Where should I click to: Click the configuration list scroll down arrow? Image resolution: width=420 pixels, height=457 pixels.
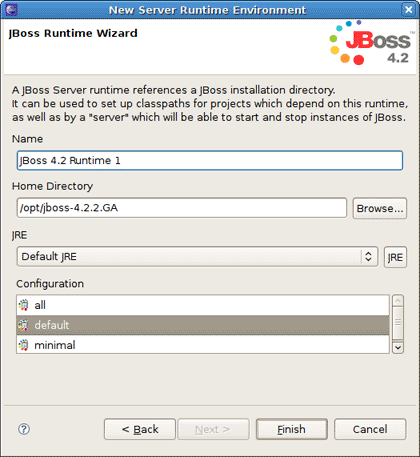point(398,348)
